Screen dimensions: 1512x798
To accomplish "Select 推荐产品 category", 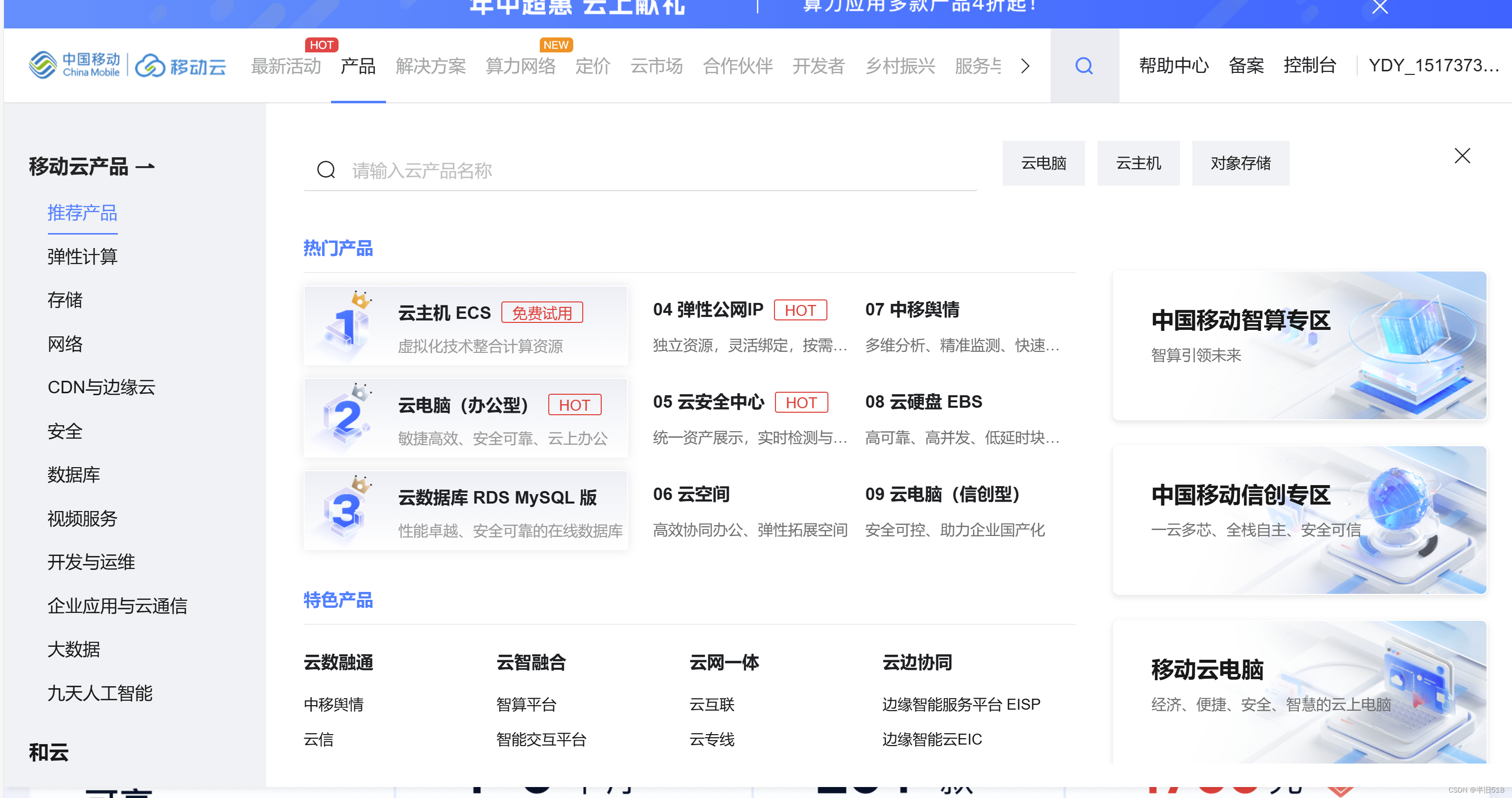I will click(x=82, y=213).
